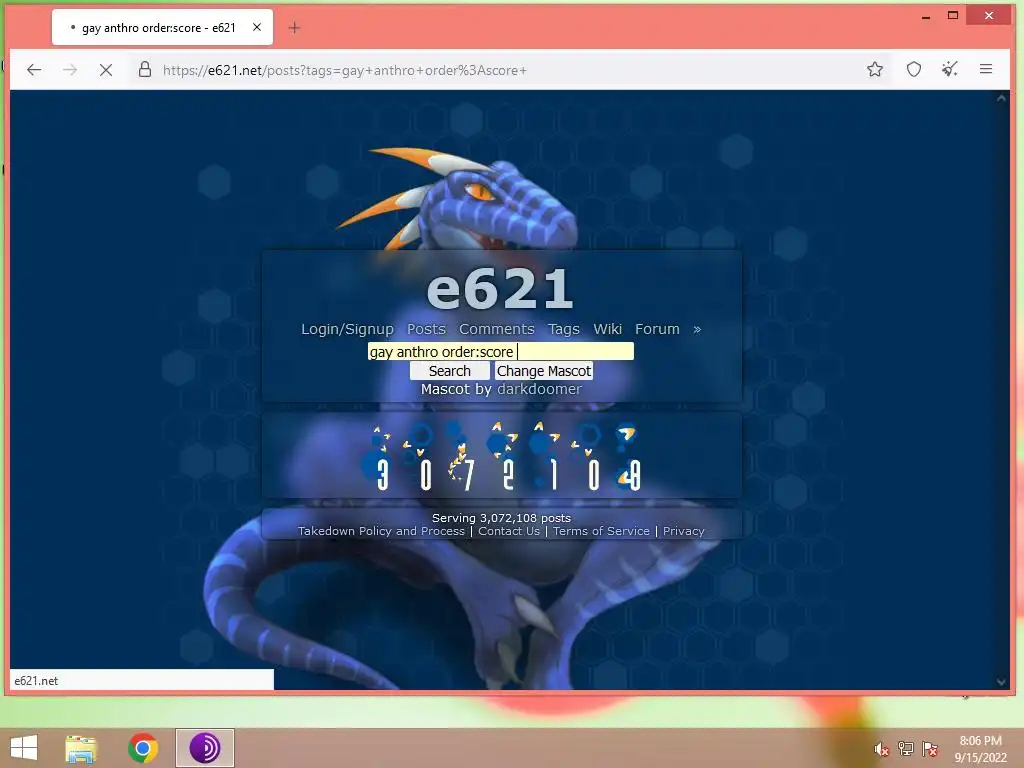Select the e621 browser tab

[162, 27]
